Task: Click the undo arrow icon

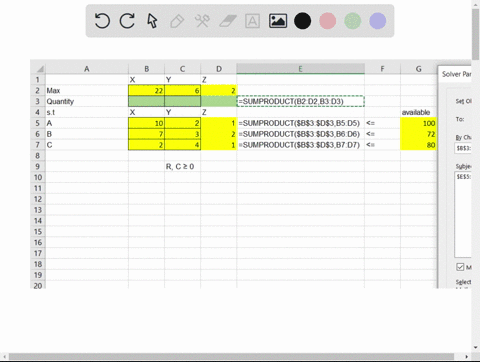Action: click(102, 21)
